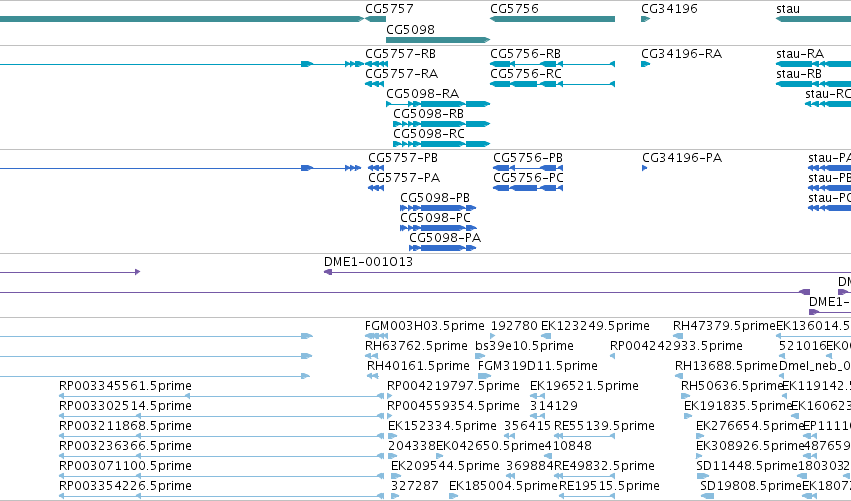Click the 369884 feature label

point(530,467)
